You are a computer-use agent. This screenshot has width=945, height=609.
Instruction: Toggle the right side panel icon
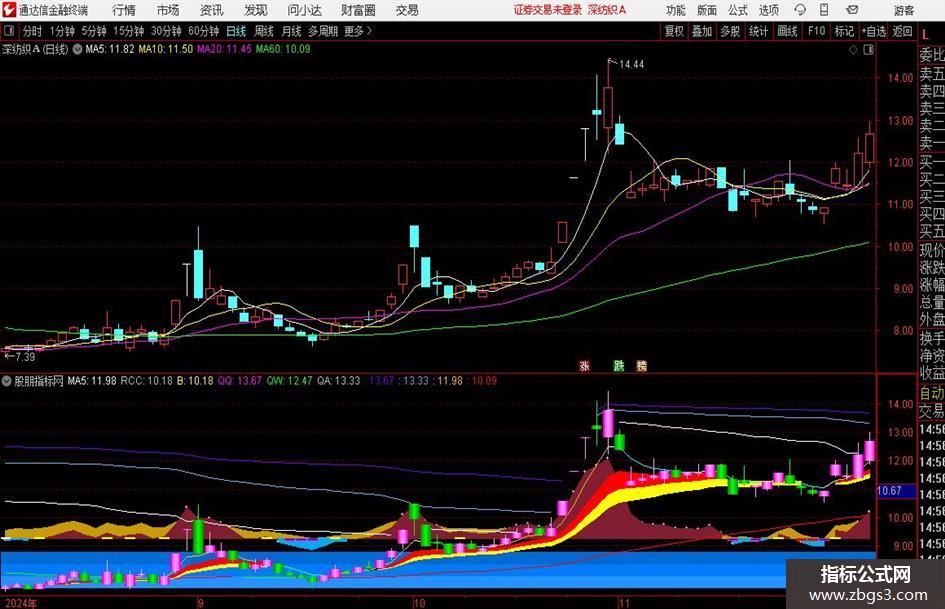(868, 50)
